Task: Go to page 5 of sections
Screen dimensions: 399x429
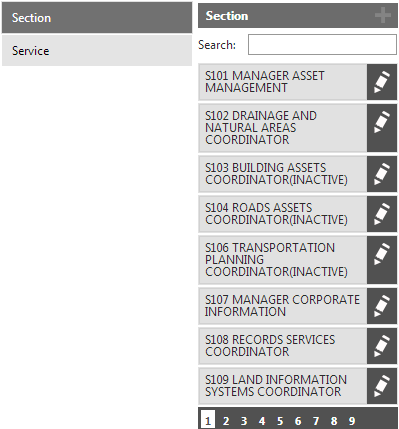Action: tap(280, 421)
